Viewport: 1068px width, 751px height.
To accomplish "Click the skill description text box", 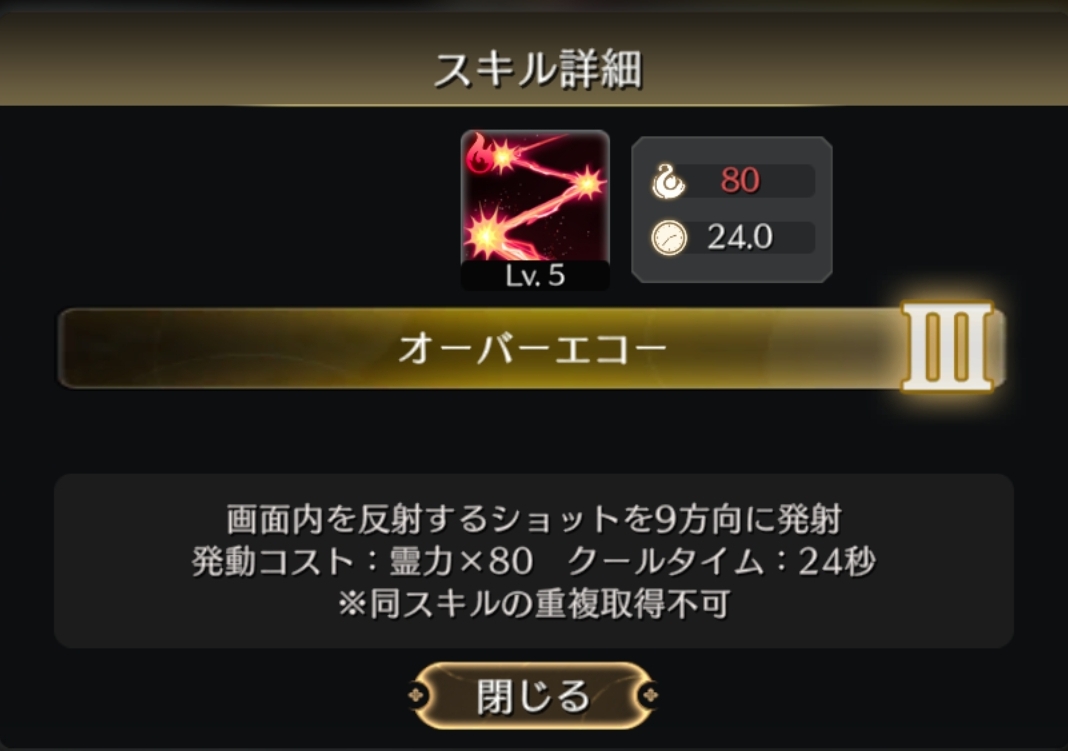I will [533, 561].
